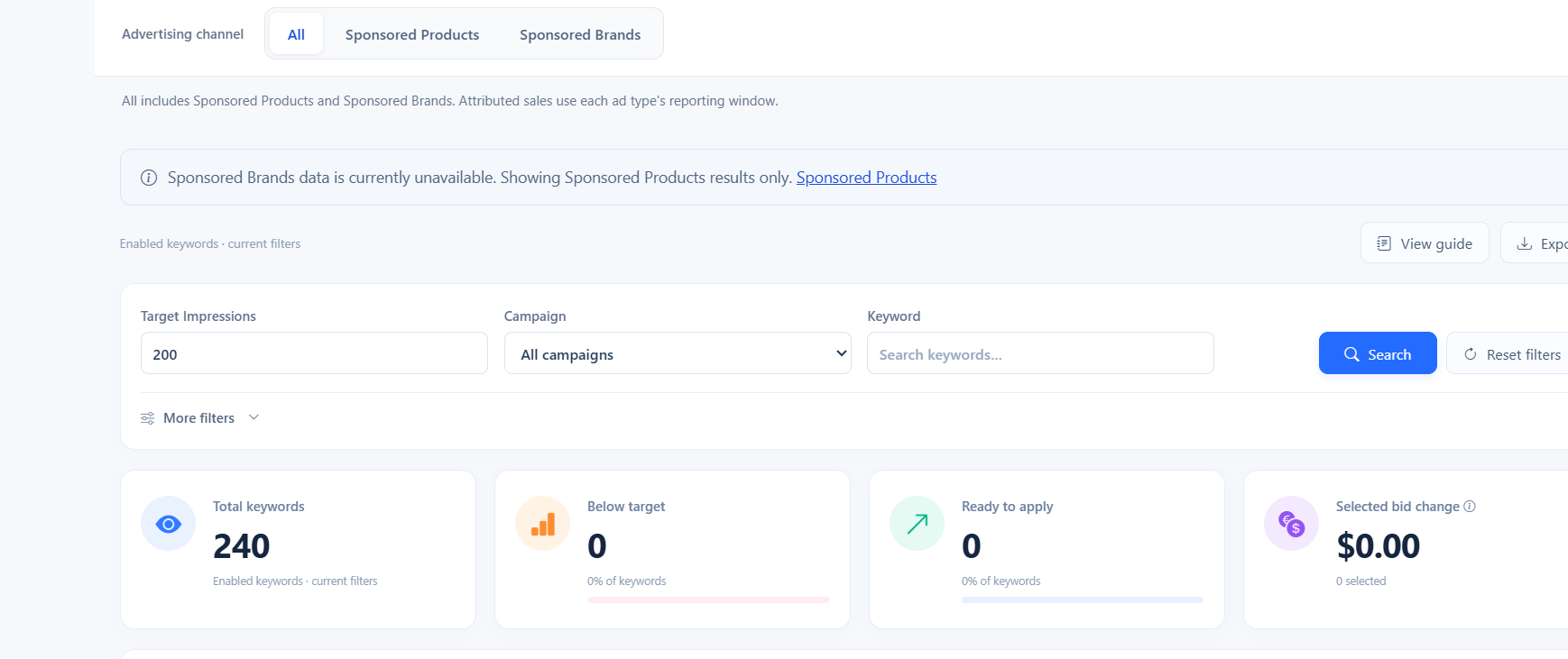
Task: Click the $0.00 selected bid change value
Action: (1379, 546)
